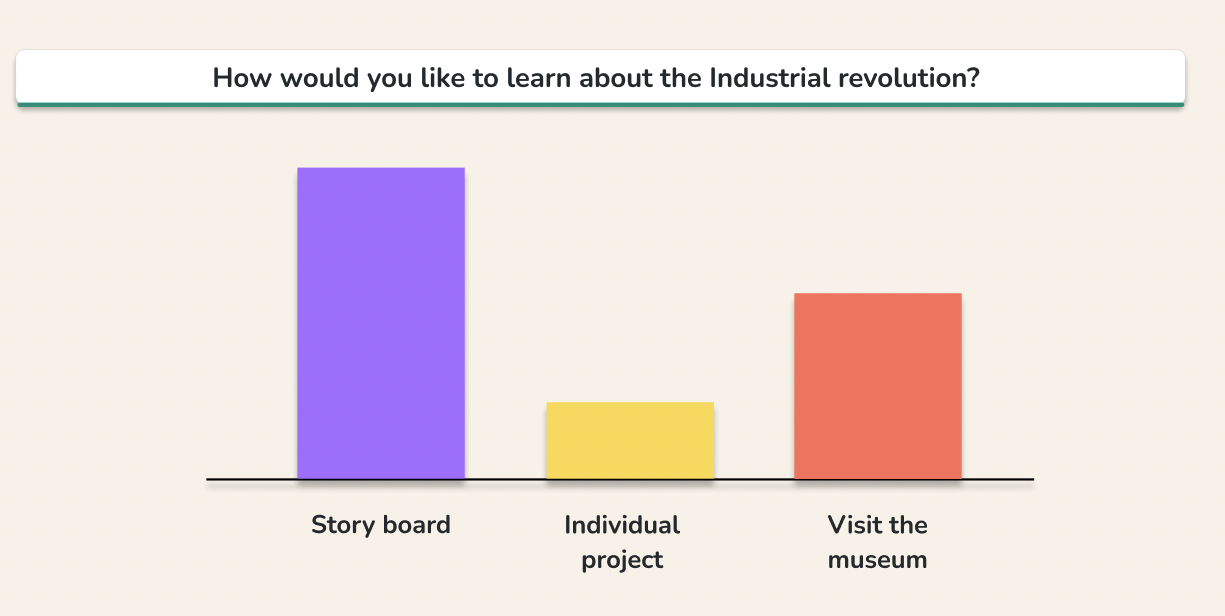This screenshot has height=616, width=1225.
Task: Click the top edge of purple bar
Action: (381, 168)
